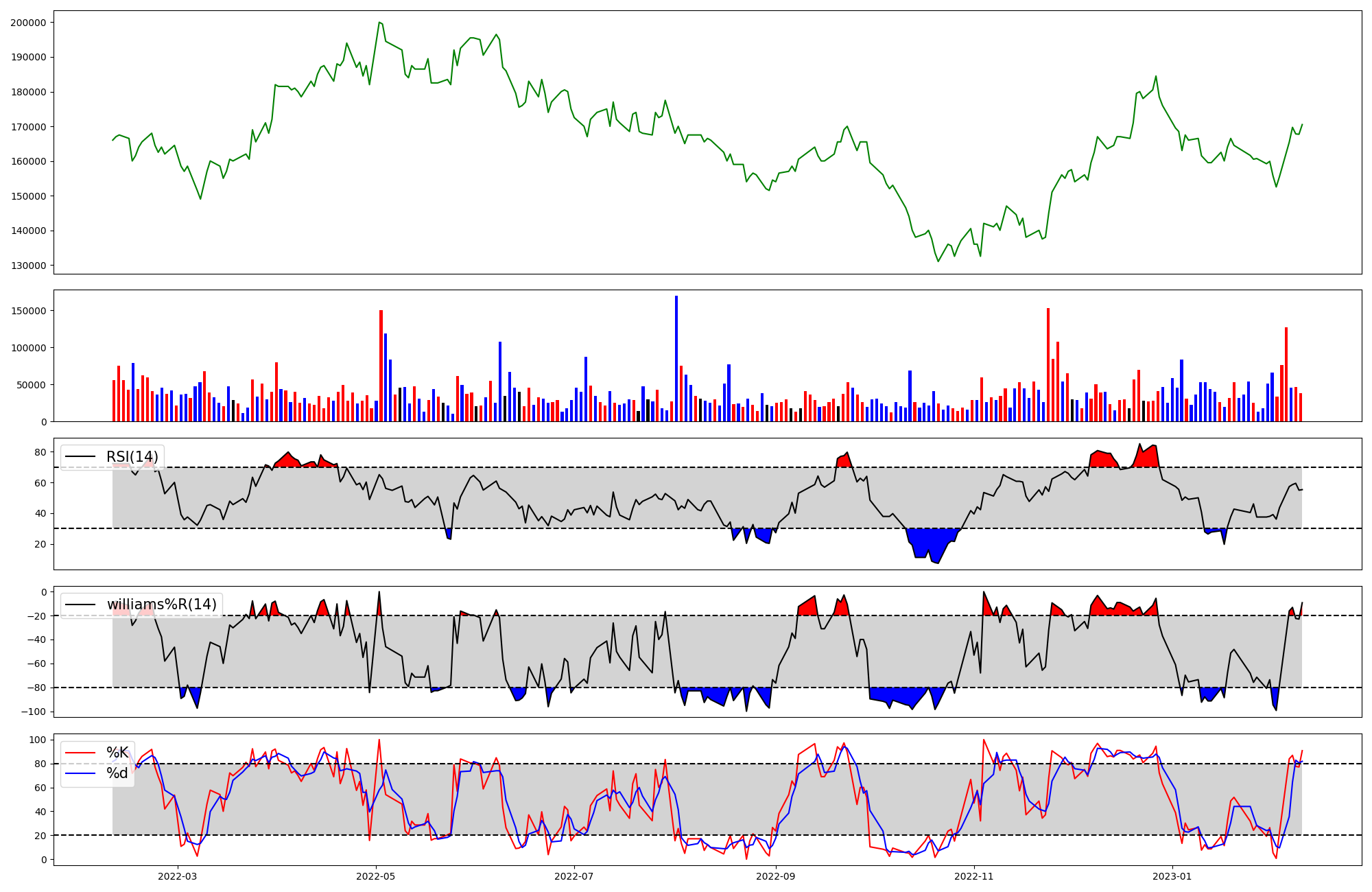Viewport: 1372px width, 892px height.
Task: Click the tallest blue volume bar
Action: [x=676, y=357]
